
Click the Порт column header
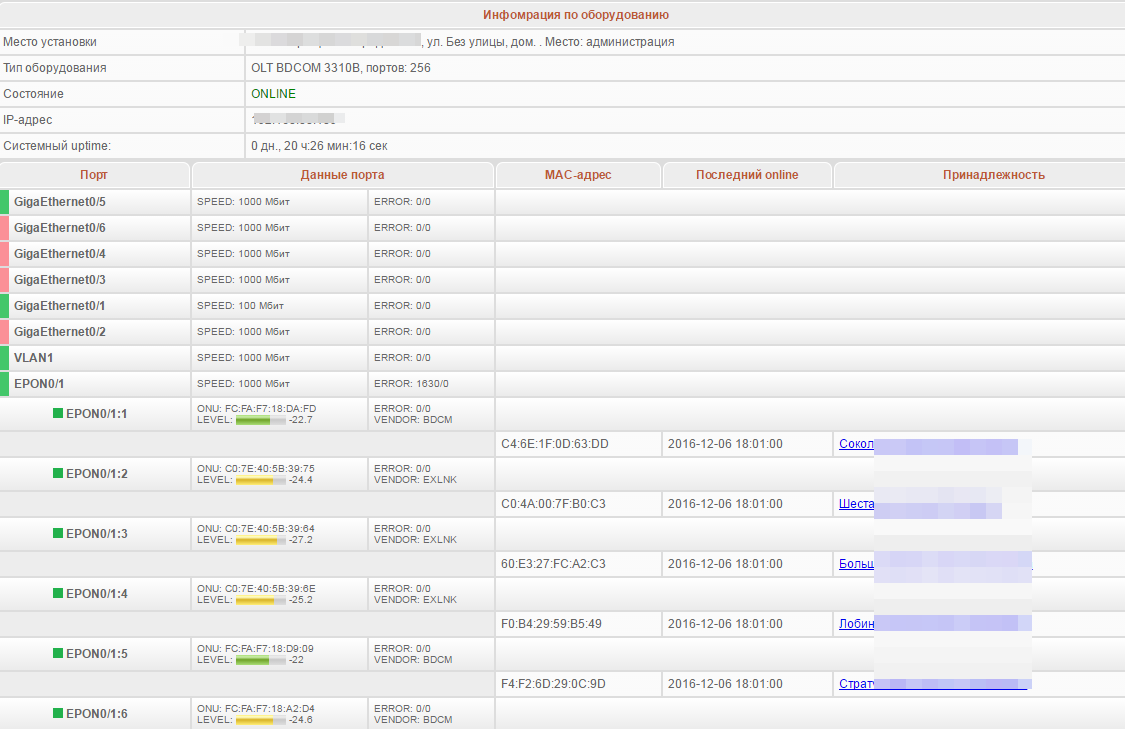point(94,174)
